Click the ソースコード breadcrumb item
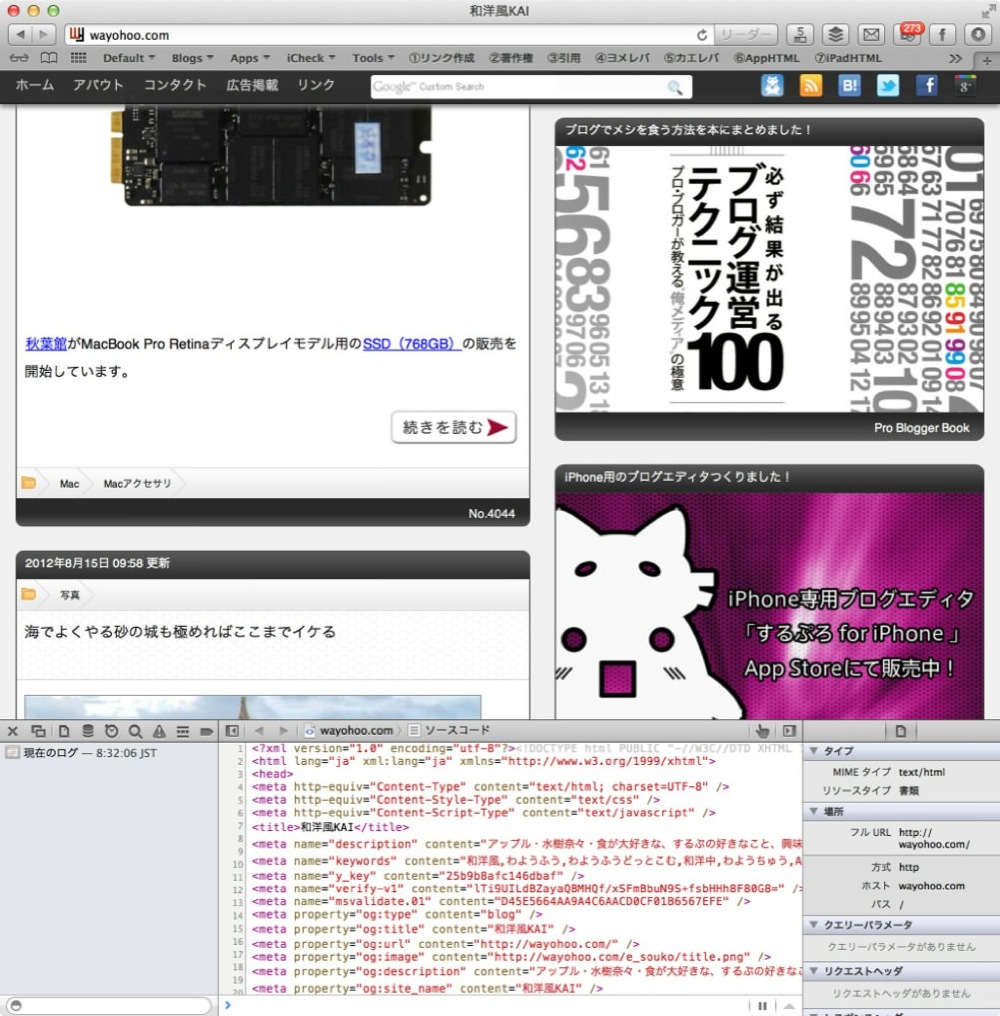 point(450,730)
